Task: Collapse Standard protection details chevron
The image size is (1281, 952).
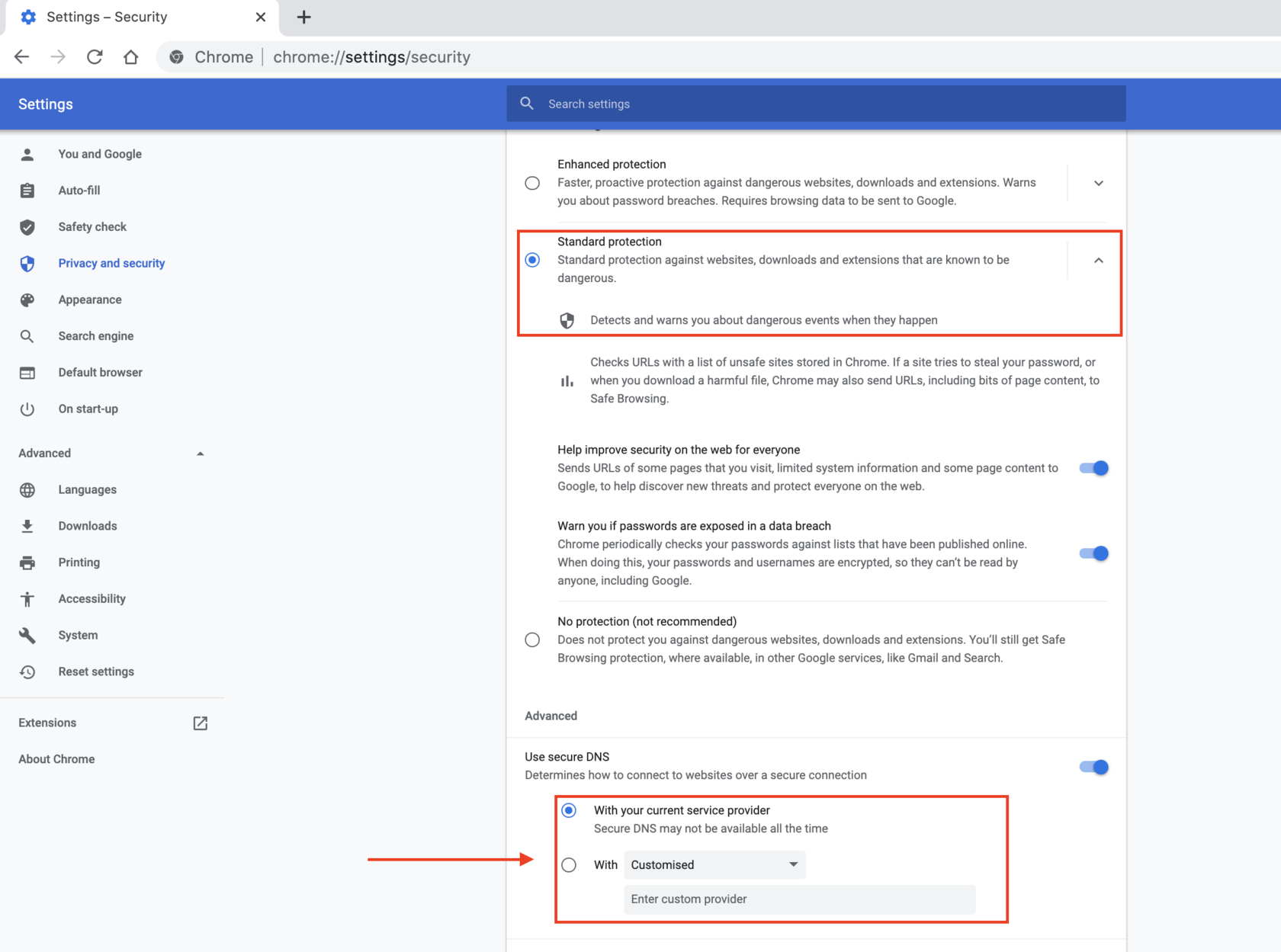Action: point(1098,260)
